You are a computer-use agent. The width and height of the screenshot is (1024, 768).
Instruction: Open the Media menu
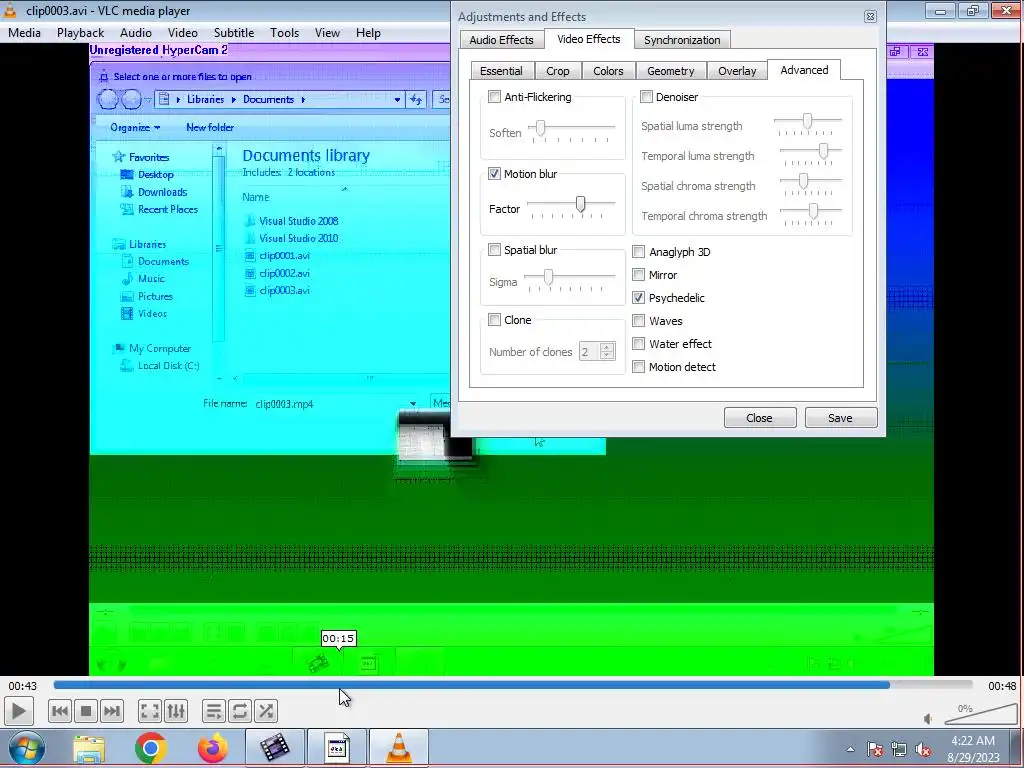[x=24, y=33]
